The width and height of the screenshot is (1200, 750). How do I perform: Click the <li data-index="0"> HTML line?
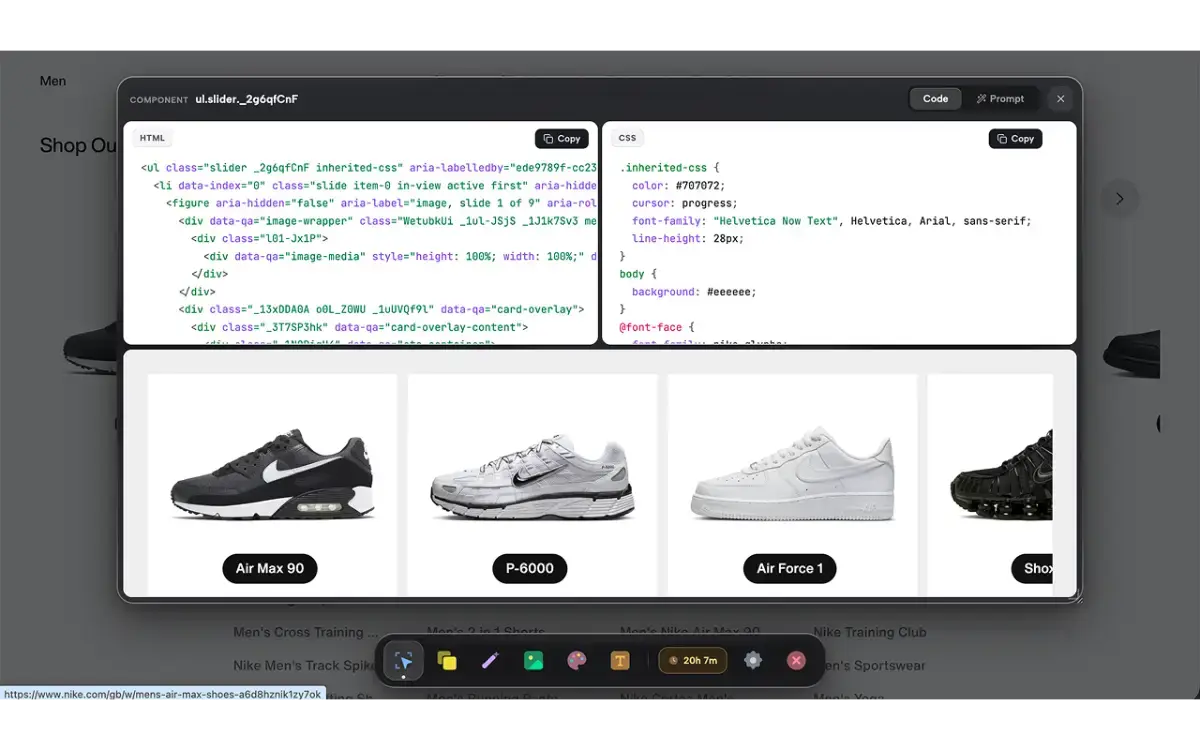tap(375, 186)
